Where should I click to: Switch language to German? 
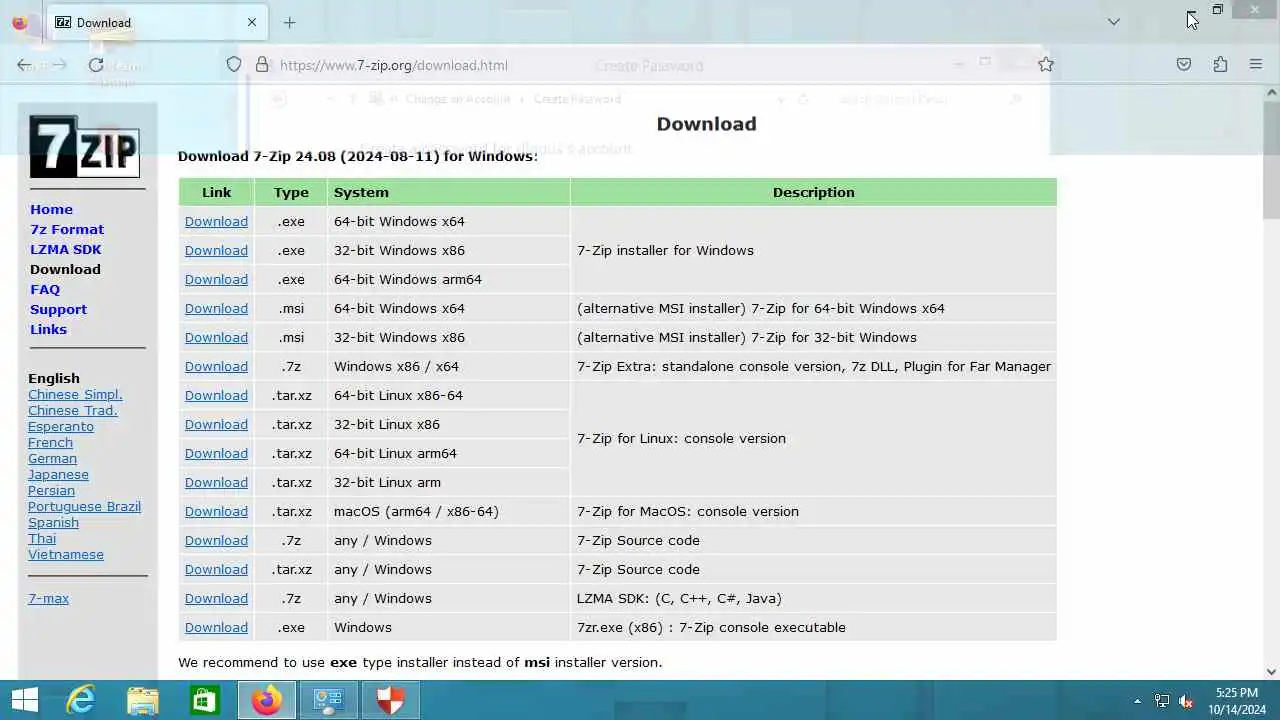pyautogui.click(x=52, y=458)
